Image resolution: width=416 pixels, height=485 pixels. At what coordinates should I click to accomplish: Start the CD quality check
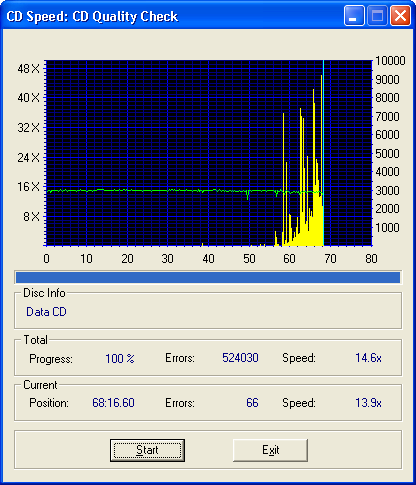[147, 450]
